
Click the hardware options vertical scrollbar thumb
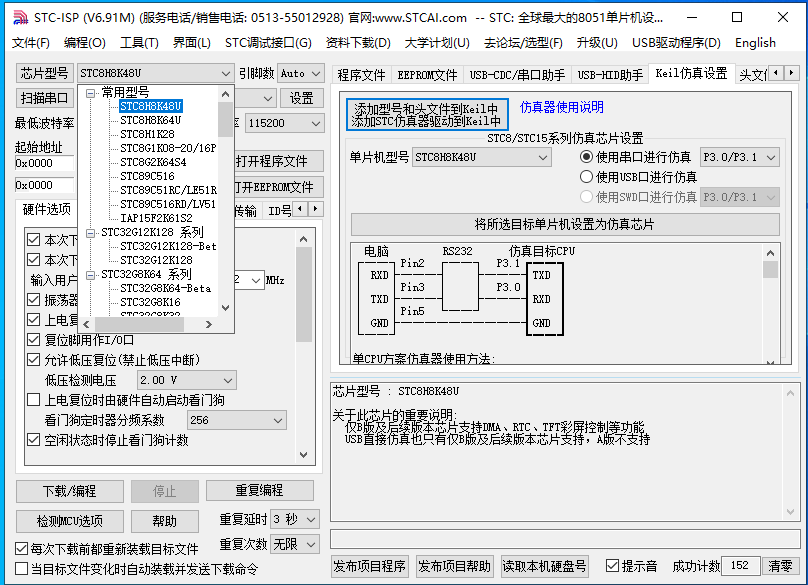(304, 294)
